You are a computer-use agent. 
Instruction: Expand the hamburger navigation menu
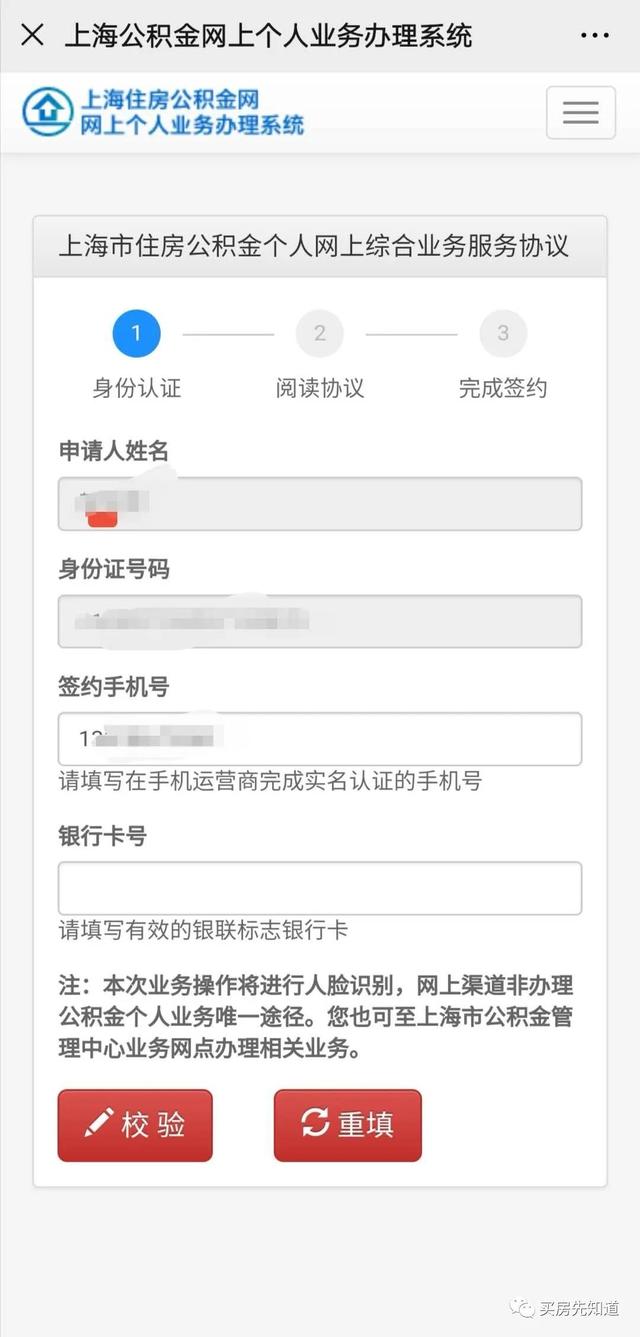[x=580, y=113]
